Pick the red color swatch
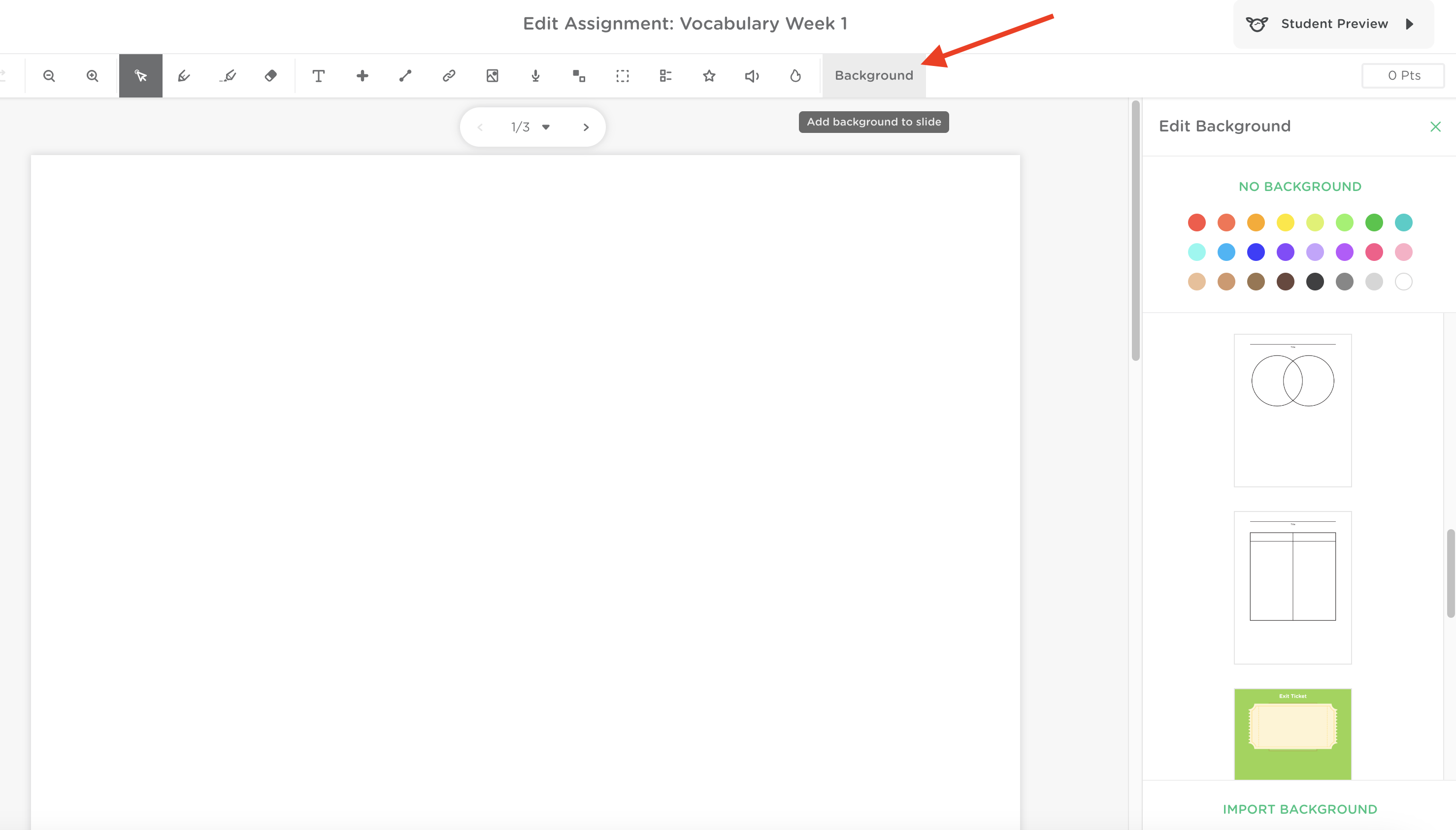Screen dimensions: 1456x830 pyautogui.click(x=1196, y=223)
